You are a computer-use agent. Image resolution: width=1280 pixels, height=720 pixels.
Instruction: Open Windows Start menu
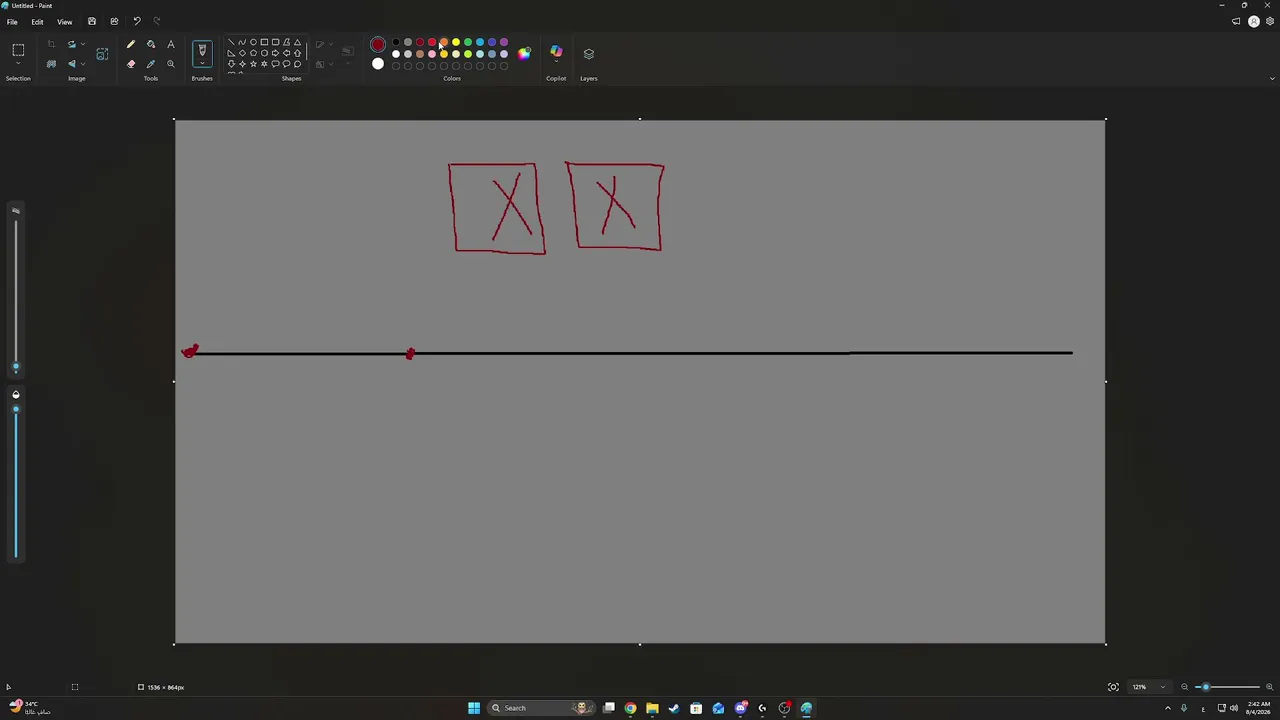coord(474,708)
